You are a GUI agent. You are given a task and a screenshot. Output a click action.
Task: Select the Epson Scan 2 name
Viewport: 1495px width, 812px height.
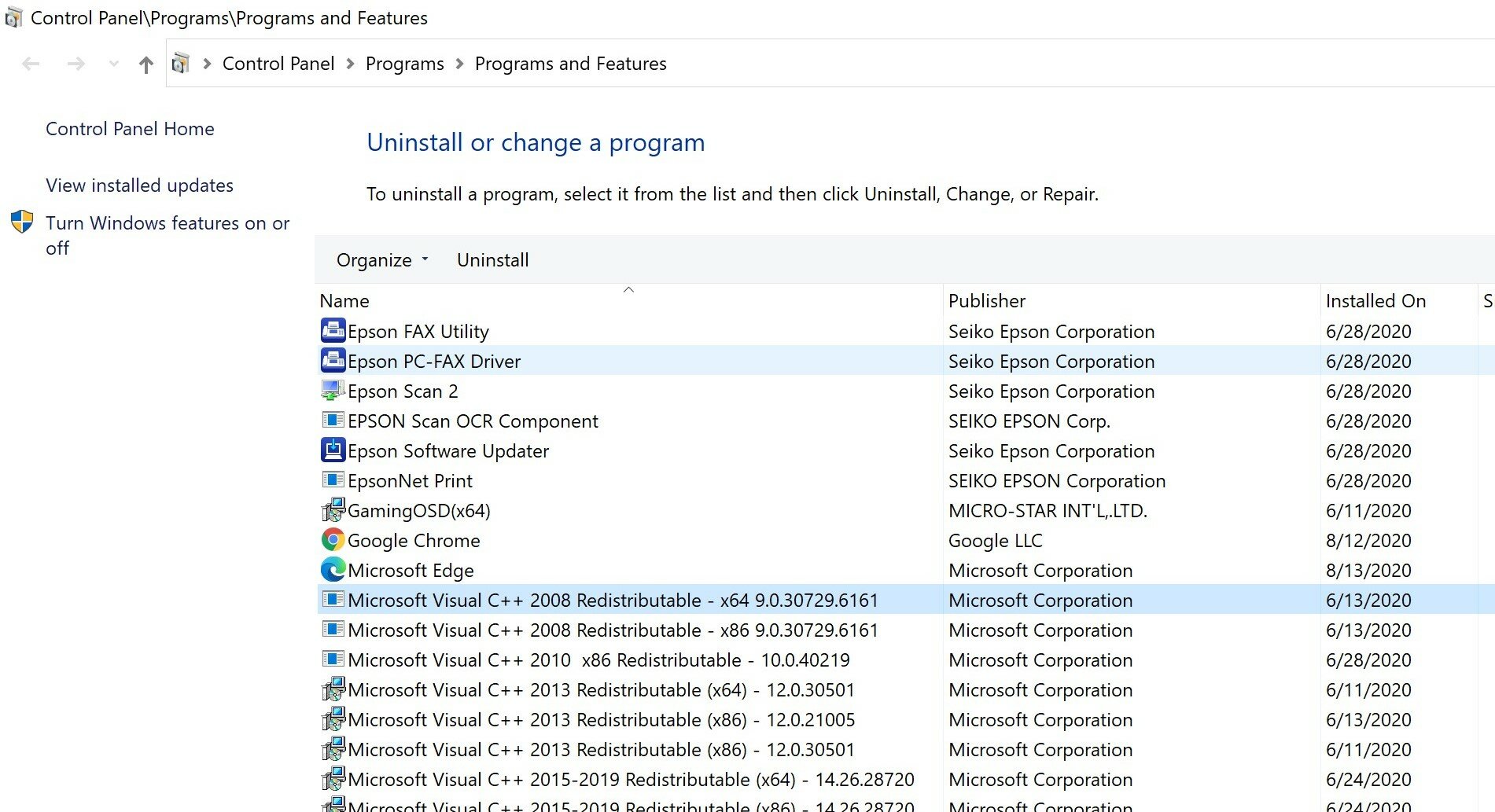click(x=403, y=391)
